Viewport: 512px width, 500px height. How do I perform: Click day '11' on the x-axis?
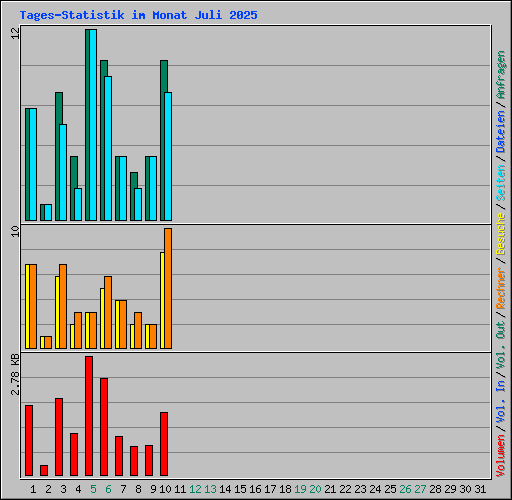pyautogui.click(x=180, y=489)
